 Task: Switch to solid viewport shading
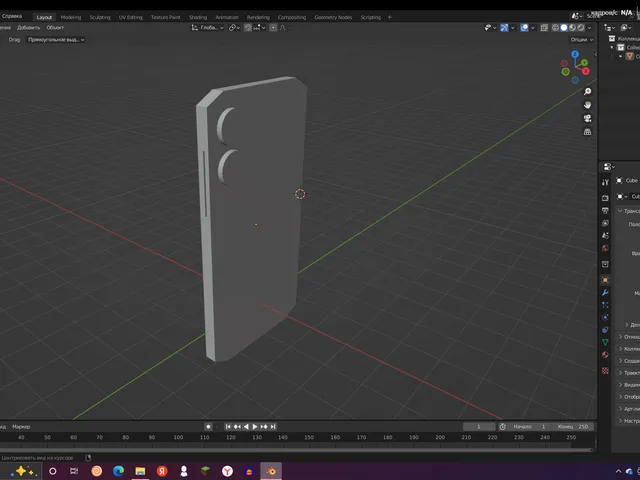pyautogui.click(x=564, y=28)
